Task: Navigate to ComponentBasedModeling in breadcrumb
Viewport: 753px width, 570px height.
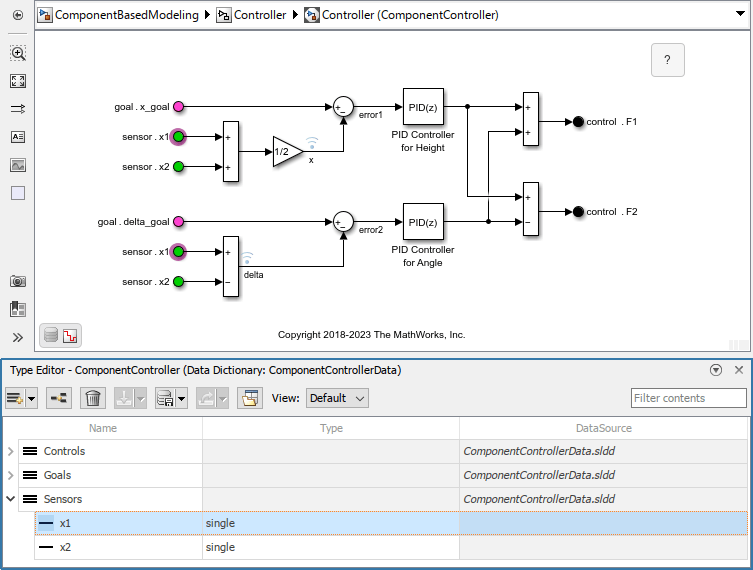Action: (126, 15)
